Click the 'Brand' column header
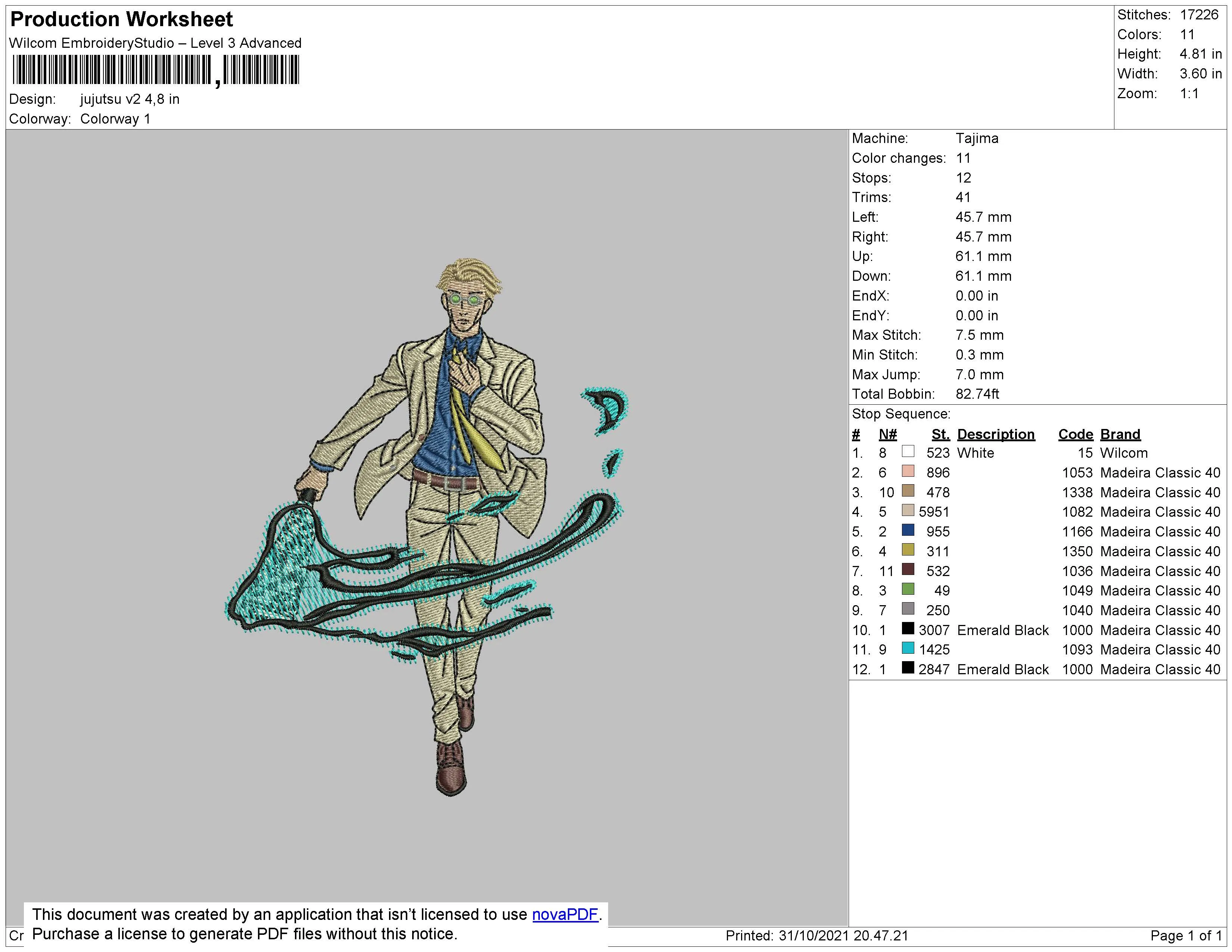Screen dimensions: 1232x952 point(1120,434)
